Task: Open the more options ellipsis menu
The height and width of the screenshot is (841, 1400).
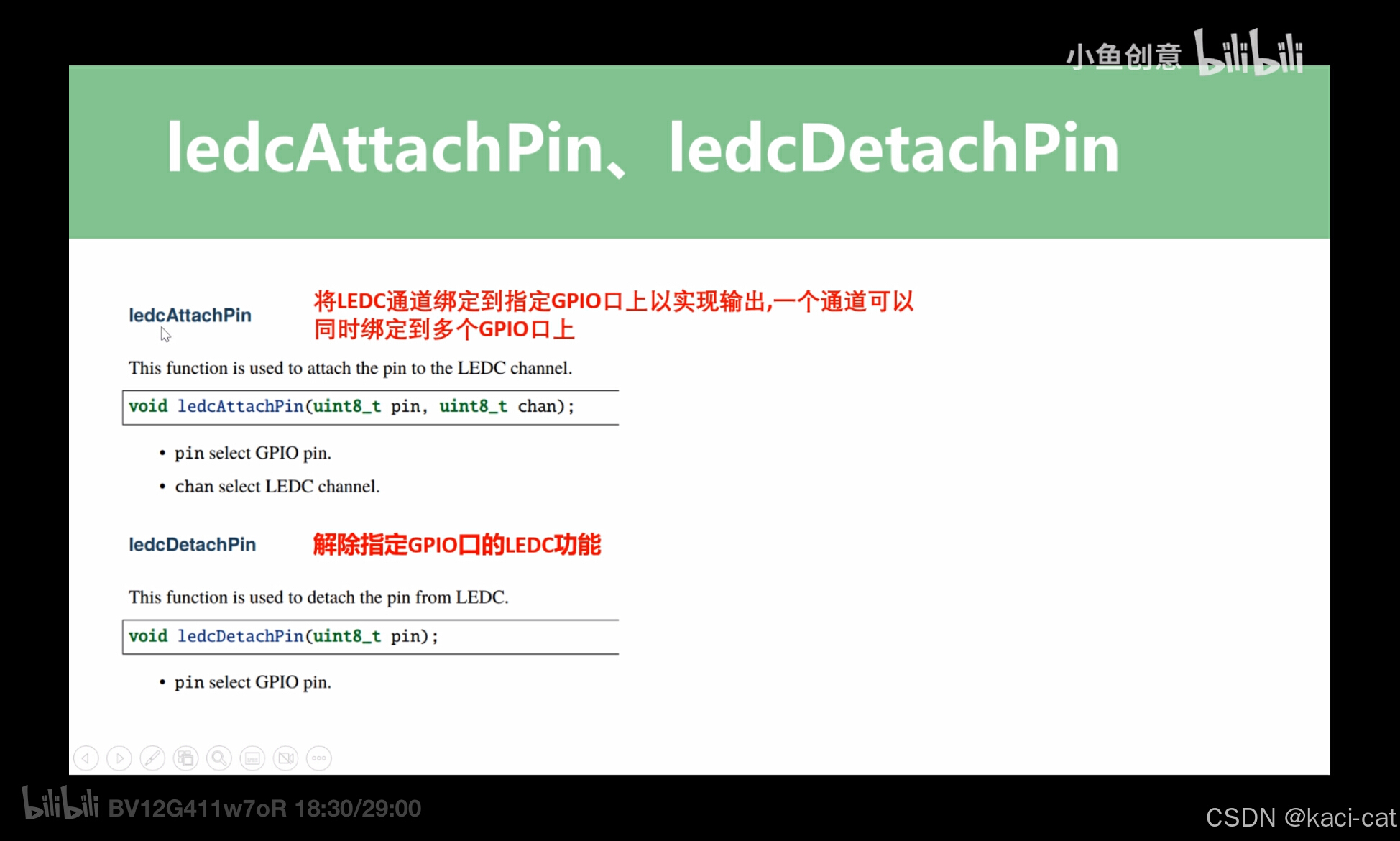Action: [x=319, y=758]
